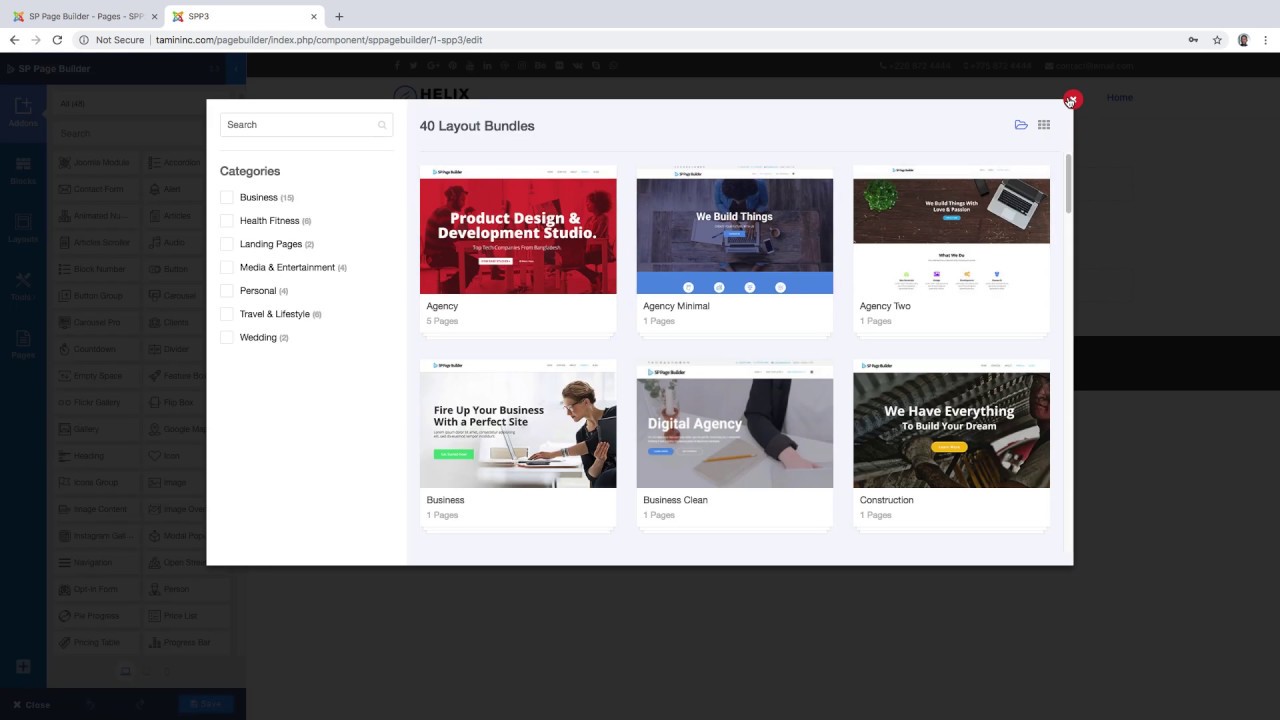Check the Landing Pages category

[x=227, y=244]
